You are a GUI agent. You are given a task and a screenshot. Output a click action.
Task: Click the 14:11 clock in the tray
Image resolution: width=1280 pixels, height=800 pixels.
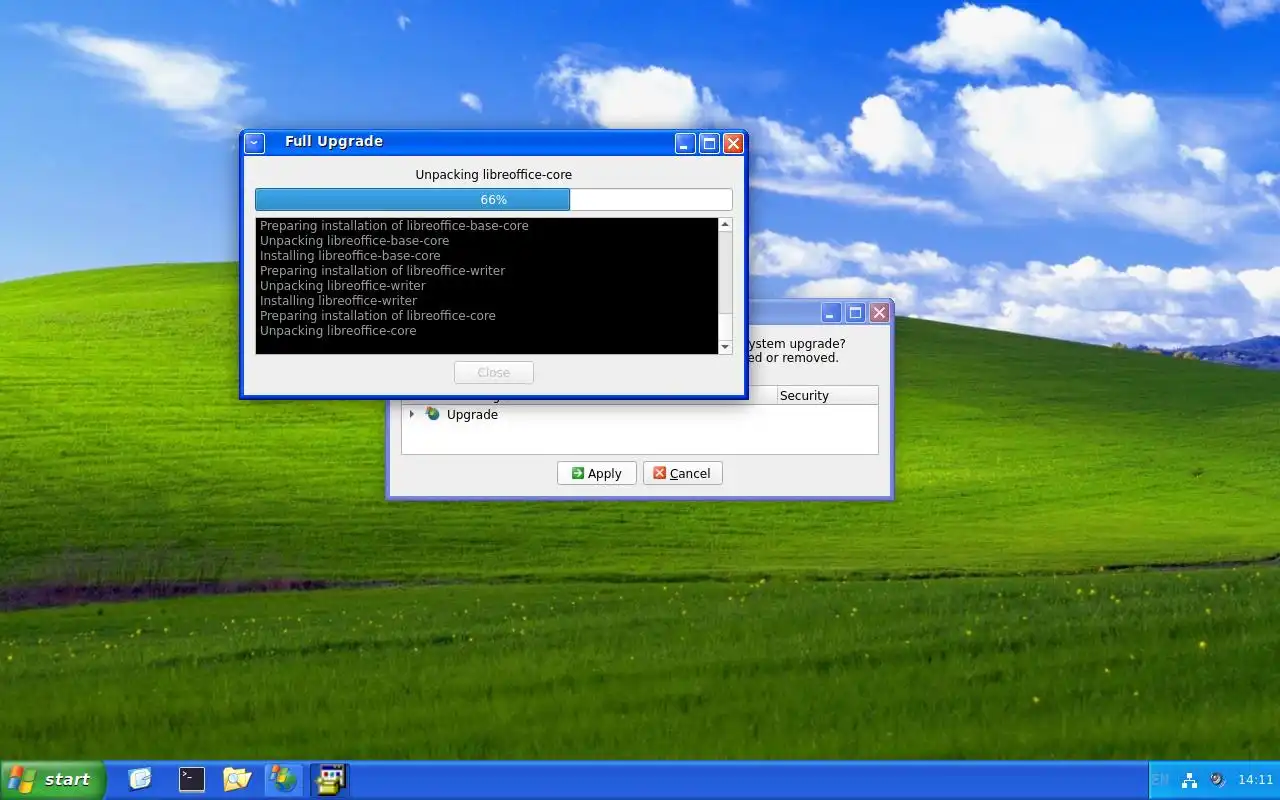point(1255,780)
